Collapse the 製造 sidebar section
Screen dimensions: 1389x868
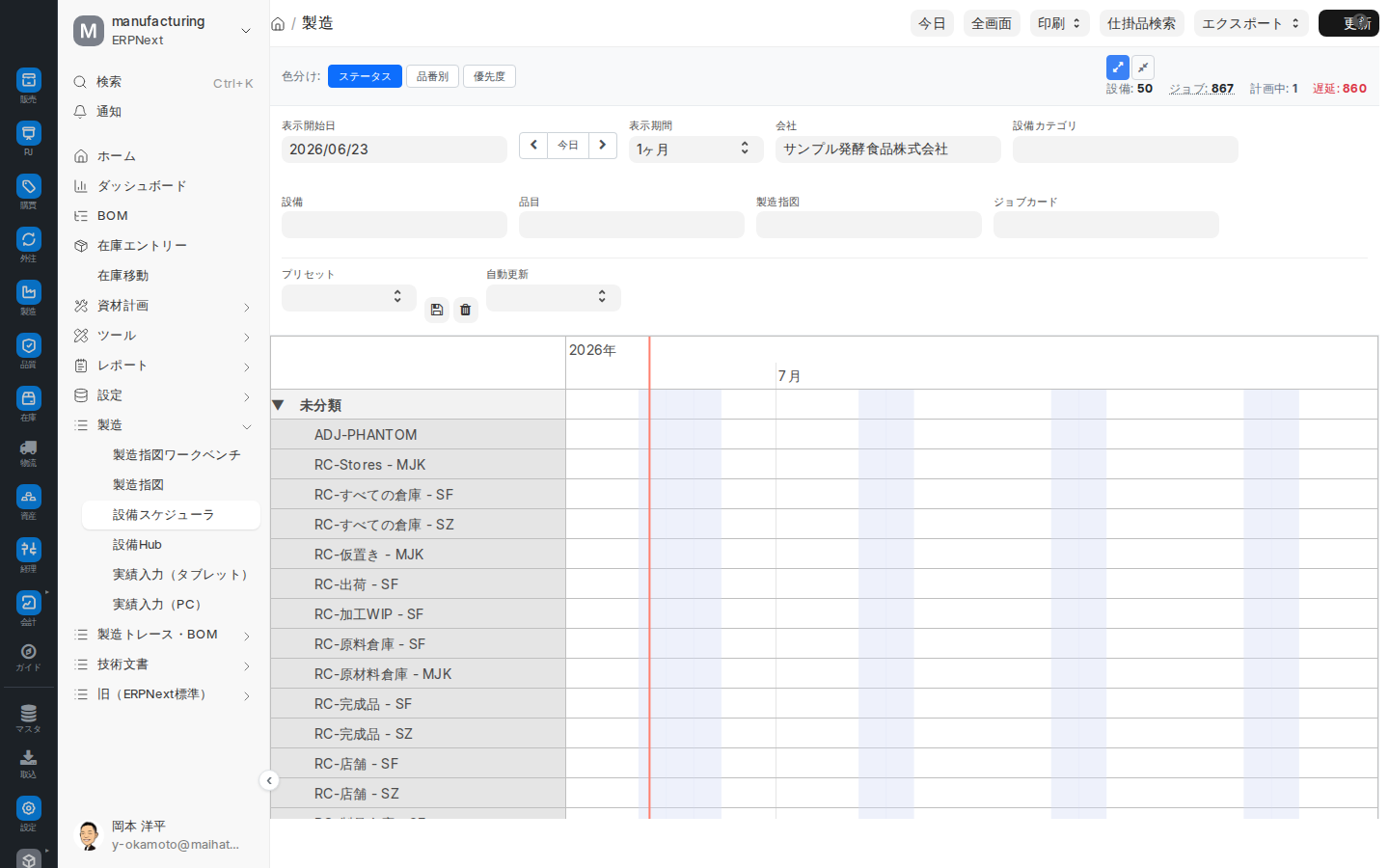(246, 426)
